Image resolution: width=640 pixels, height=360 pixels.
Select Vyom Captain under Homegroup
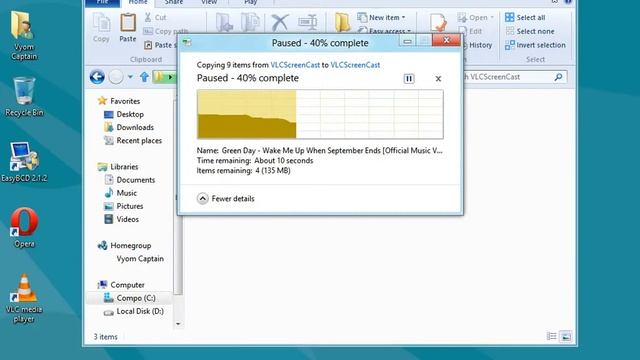(x=140, y=258)
